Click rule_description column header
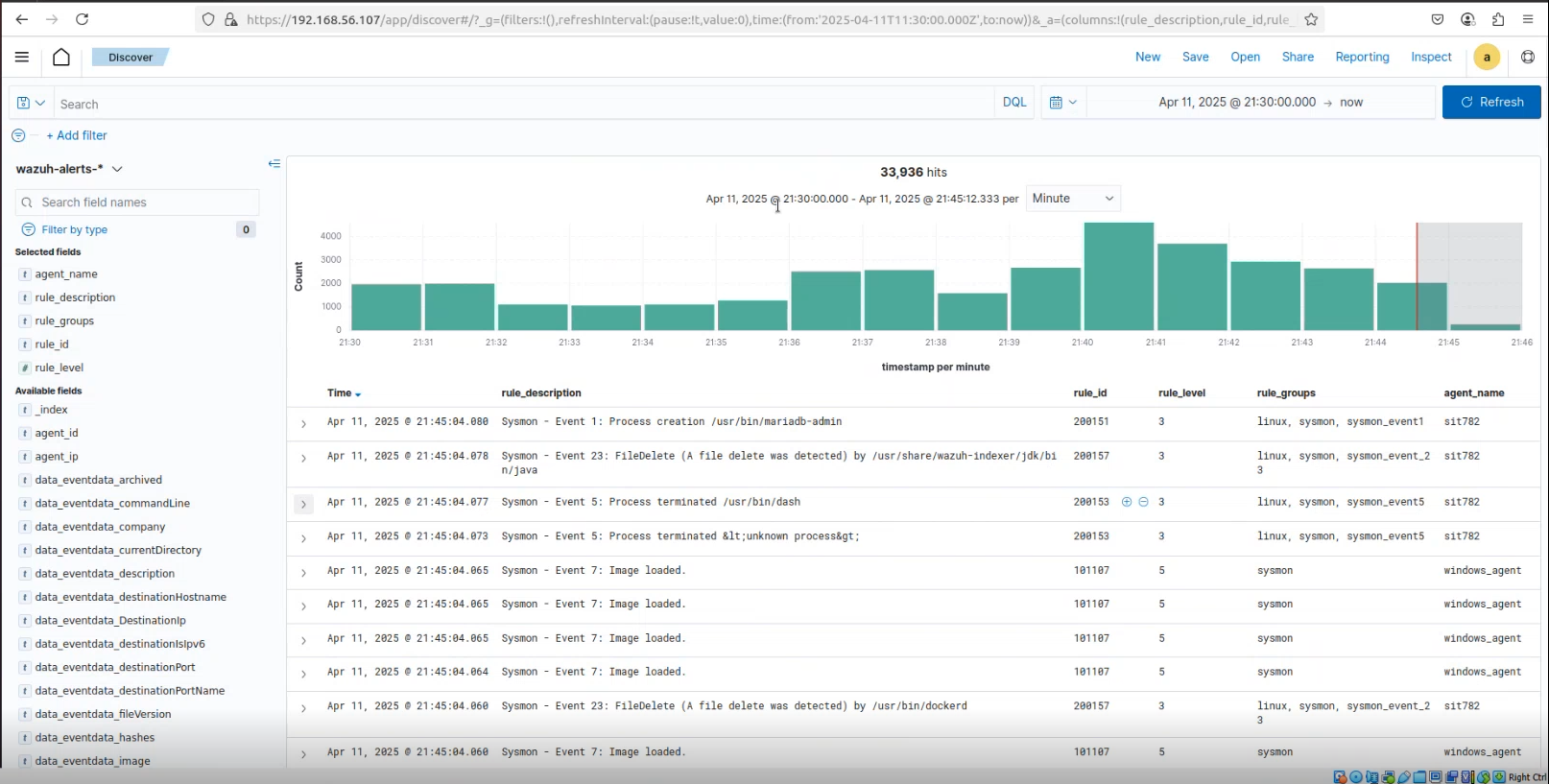This screenshot has width=1549, height=784. click(541, 393)
